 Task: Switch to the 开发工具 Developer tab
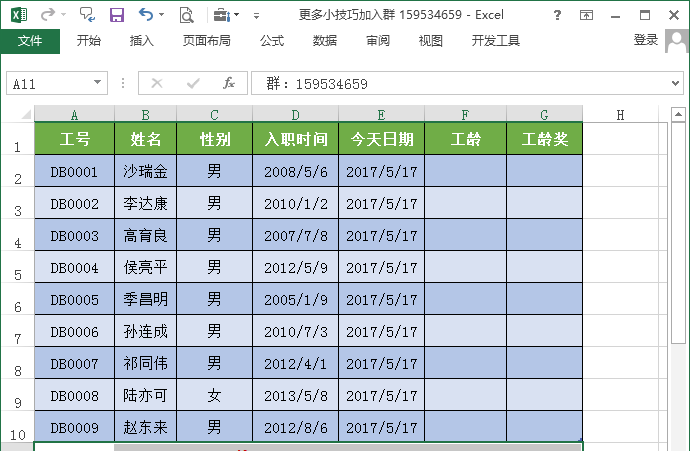pyautogui.click(x=495, y=41)
